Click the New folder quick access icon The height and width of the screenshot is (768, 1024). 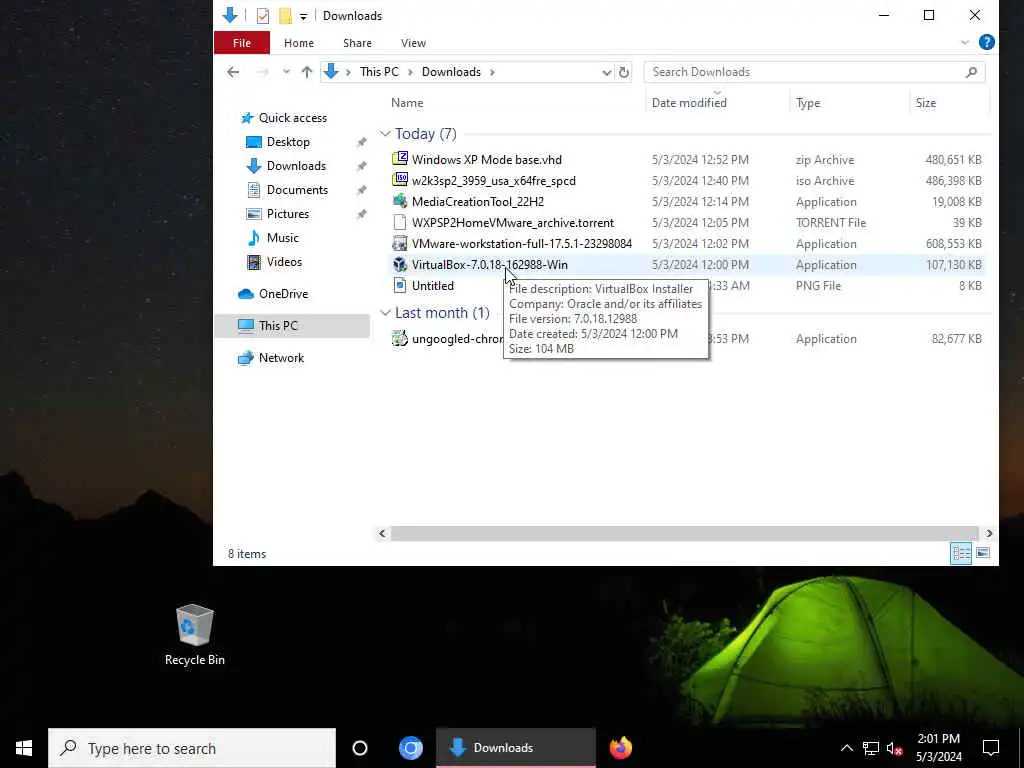pos(285,16)
